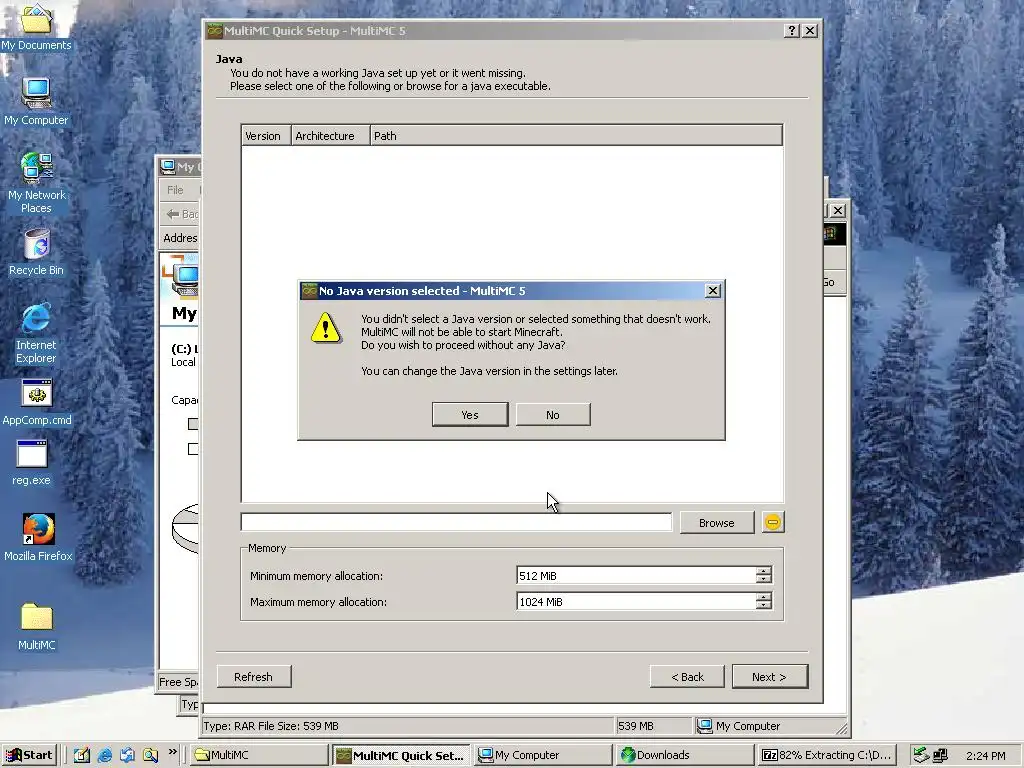
Task: Click the Browse button for java executable
Action: 716,522
